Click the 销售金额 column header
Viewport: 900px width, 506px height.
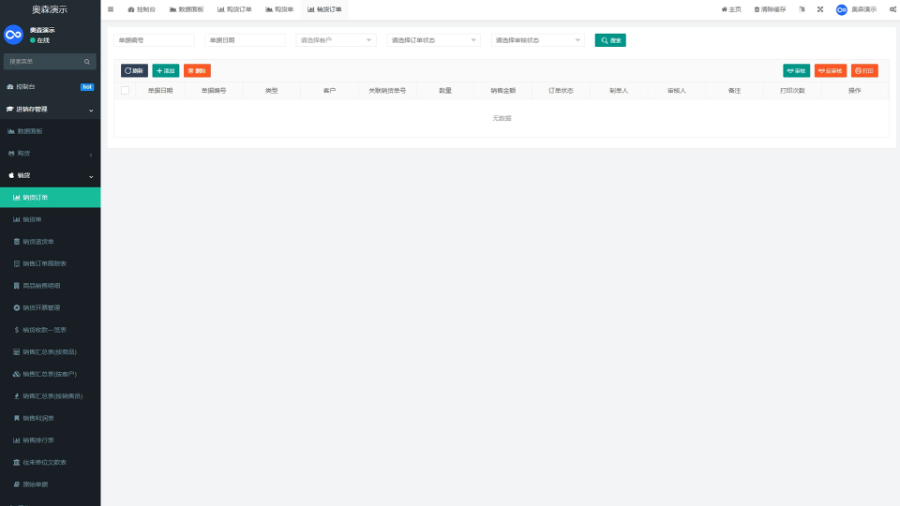503,91
